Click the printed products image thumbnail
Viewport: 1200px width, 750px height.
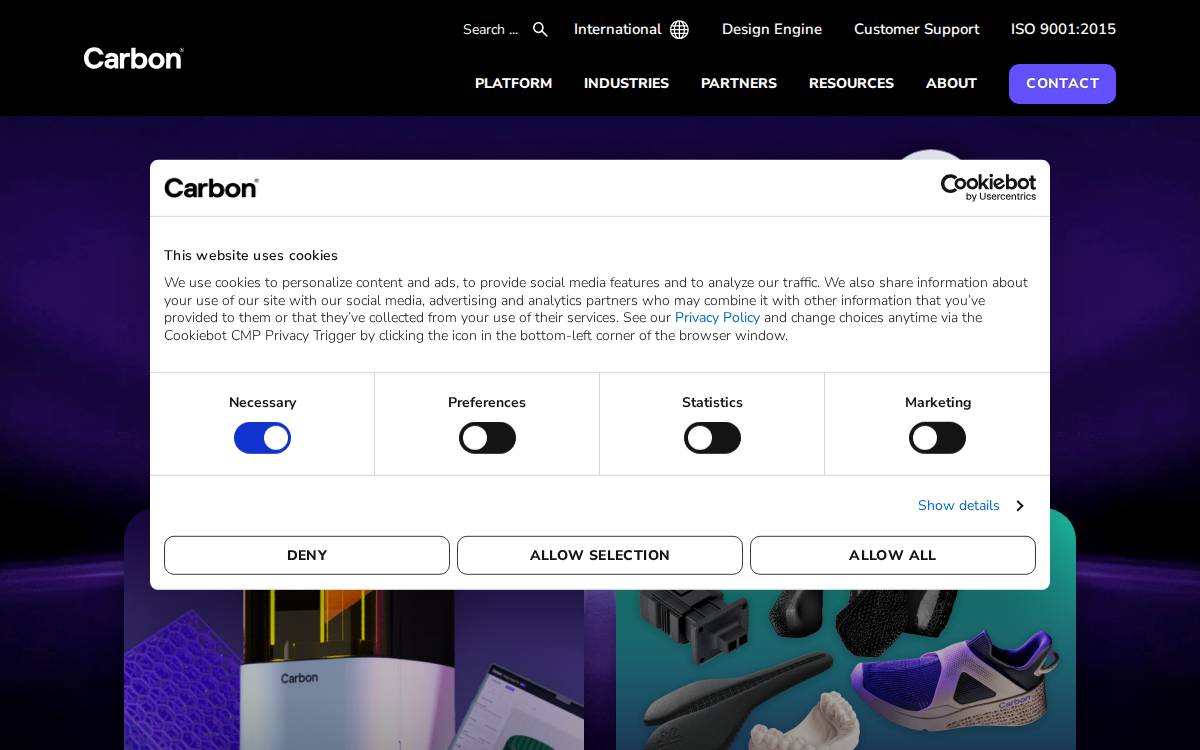pos(846,669)
